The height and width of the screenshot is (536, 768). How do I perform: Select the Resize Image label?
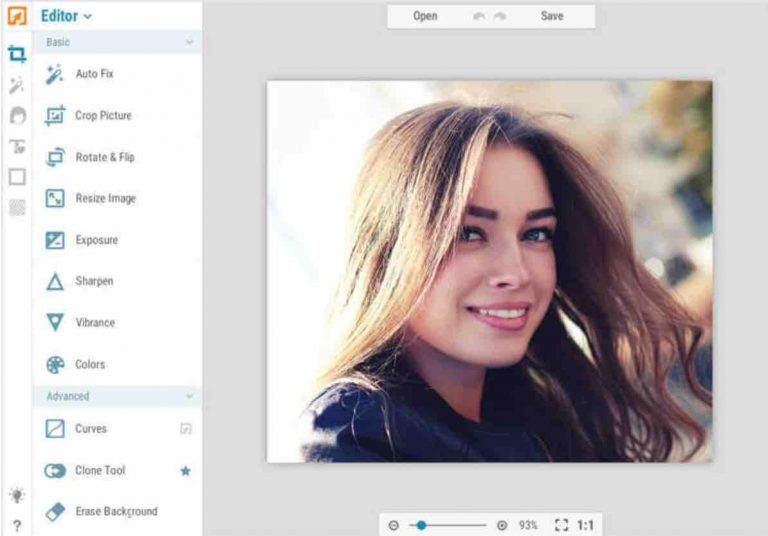[x=105, y=198]
